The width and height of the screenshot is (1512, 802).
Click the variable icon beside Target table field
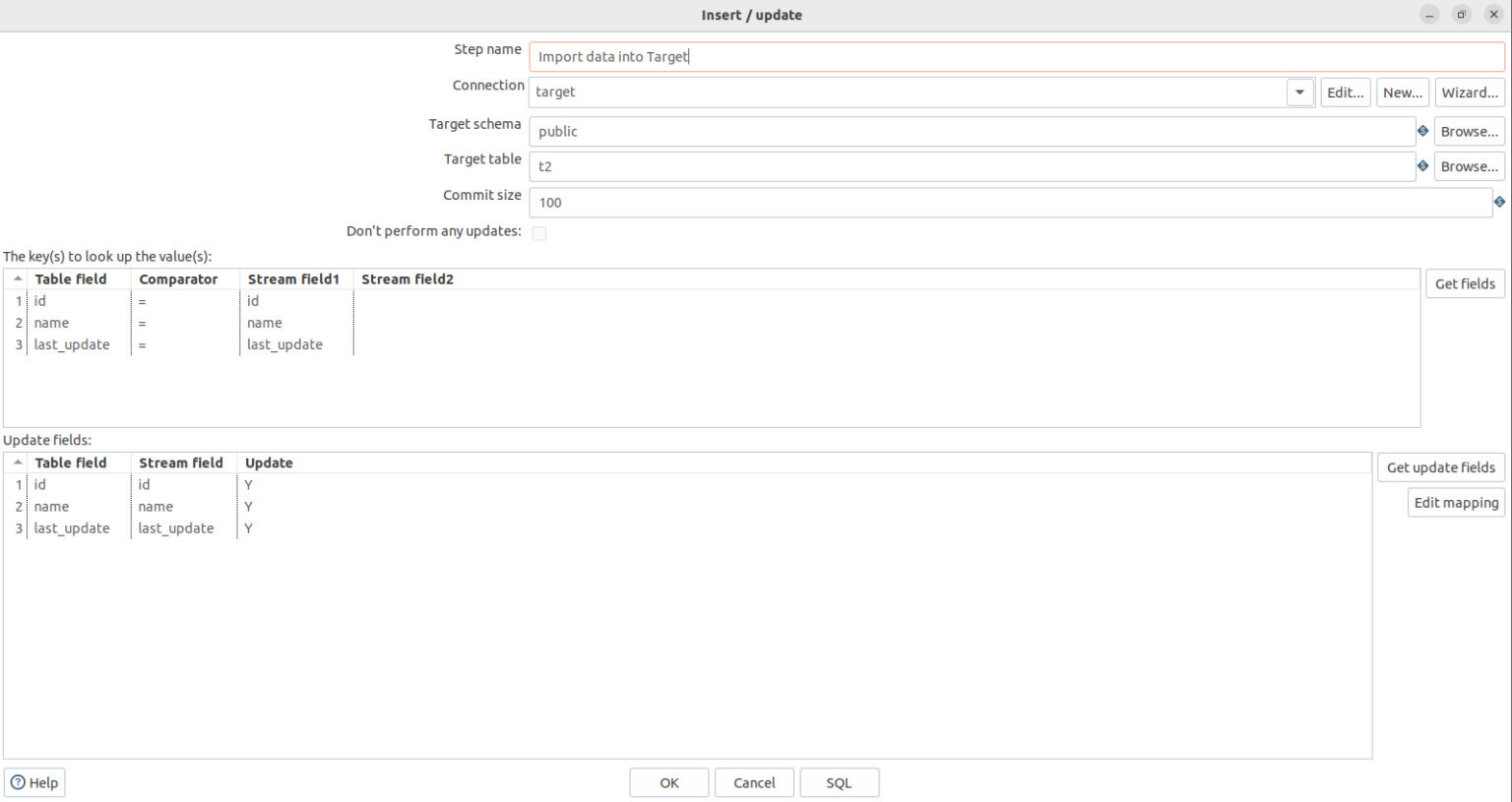1422,165
